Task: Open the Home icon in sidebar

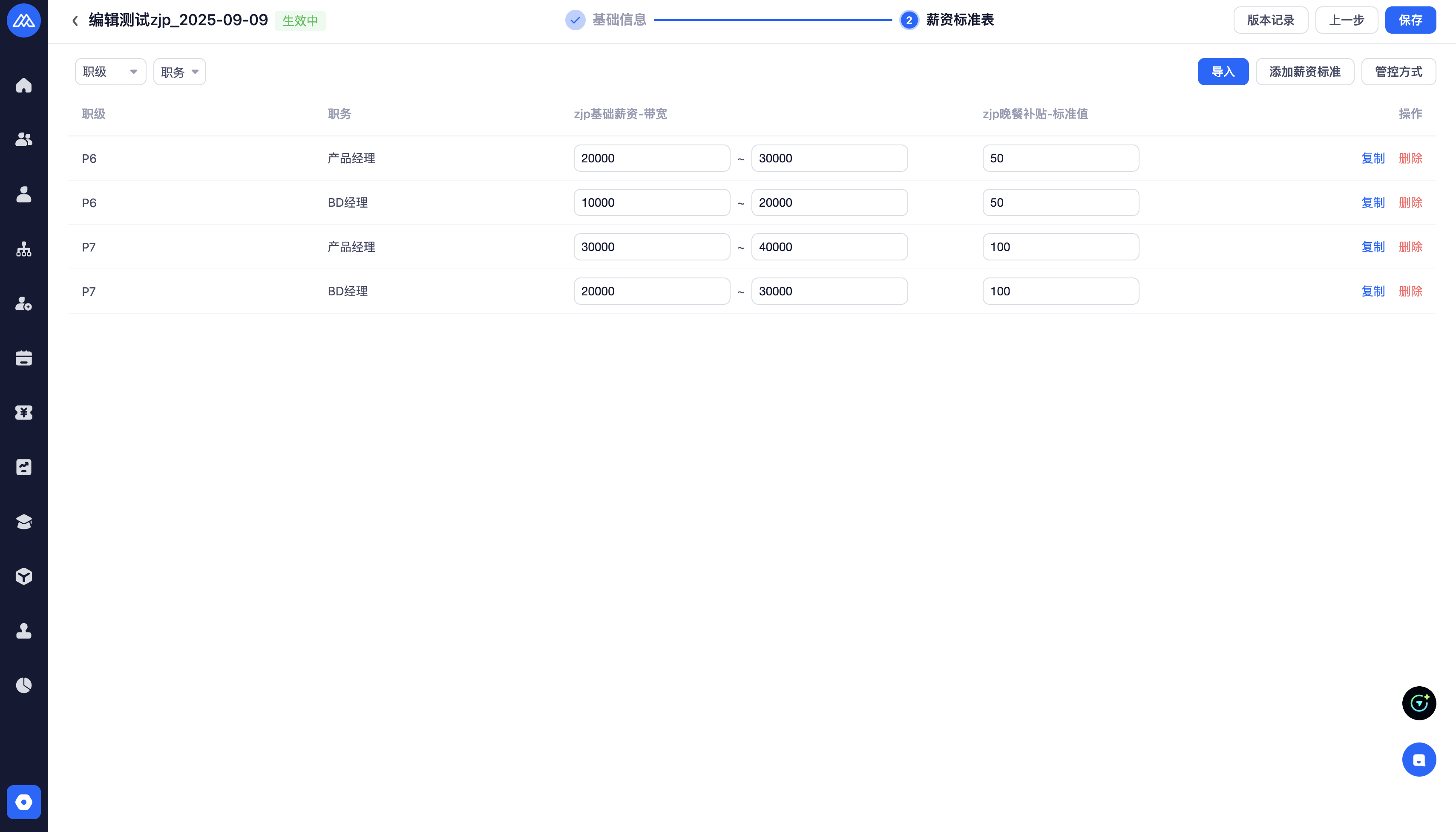Action: point(23,85)
